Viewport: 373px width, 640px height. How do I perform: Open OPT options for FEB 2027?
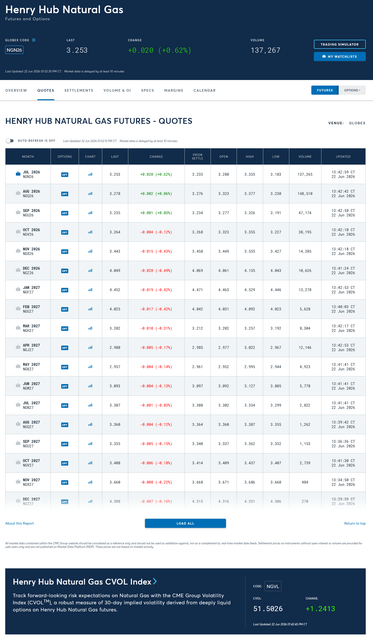64,309
